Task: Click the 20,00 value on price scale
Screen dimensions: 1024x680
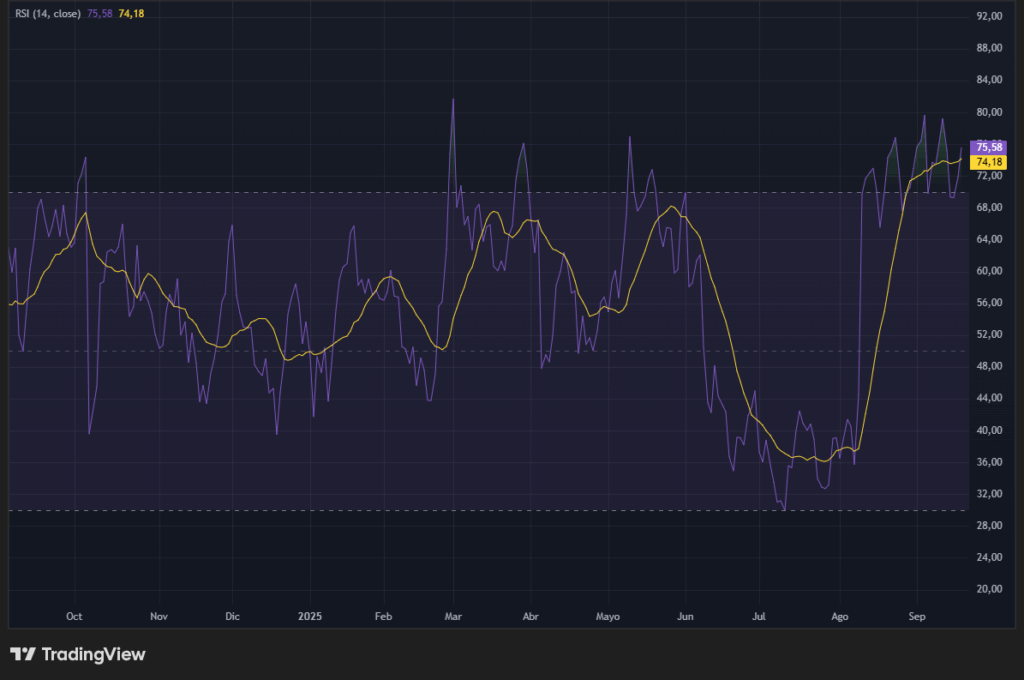Action: (x=989, y=589)
